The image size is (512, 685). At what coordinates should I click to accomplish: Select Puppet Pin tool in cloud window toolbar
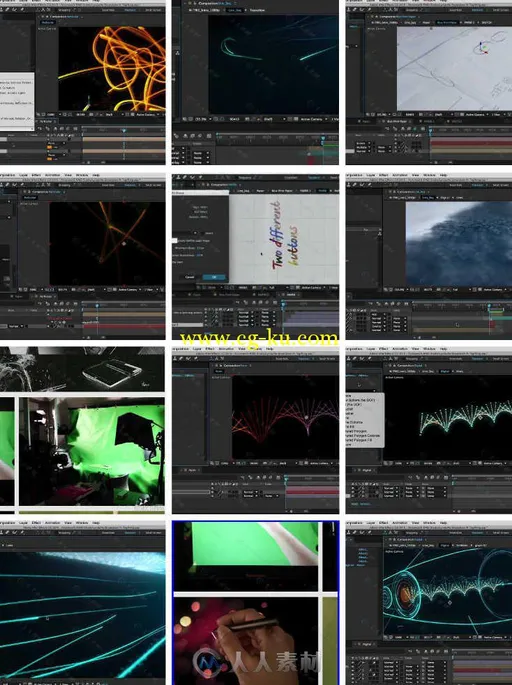pyautogui.click(x=370, y=185)
